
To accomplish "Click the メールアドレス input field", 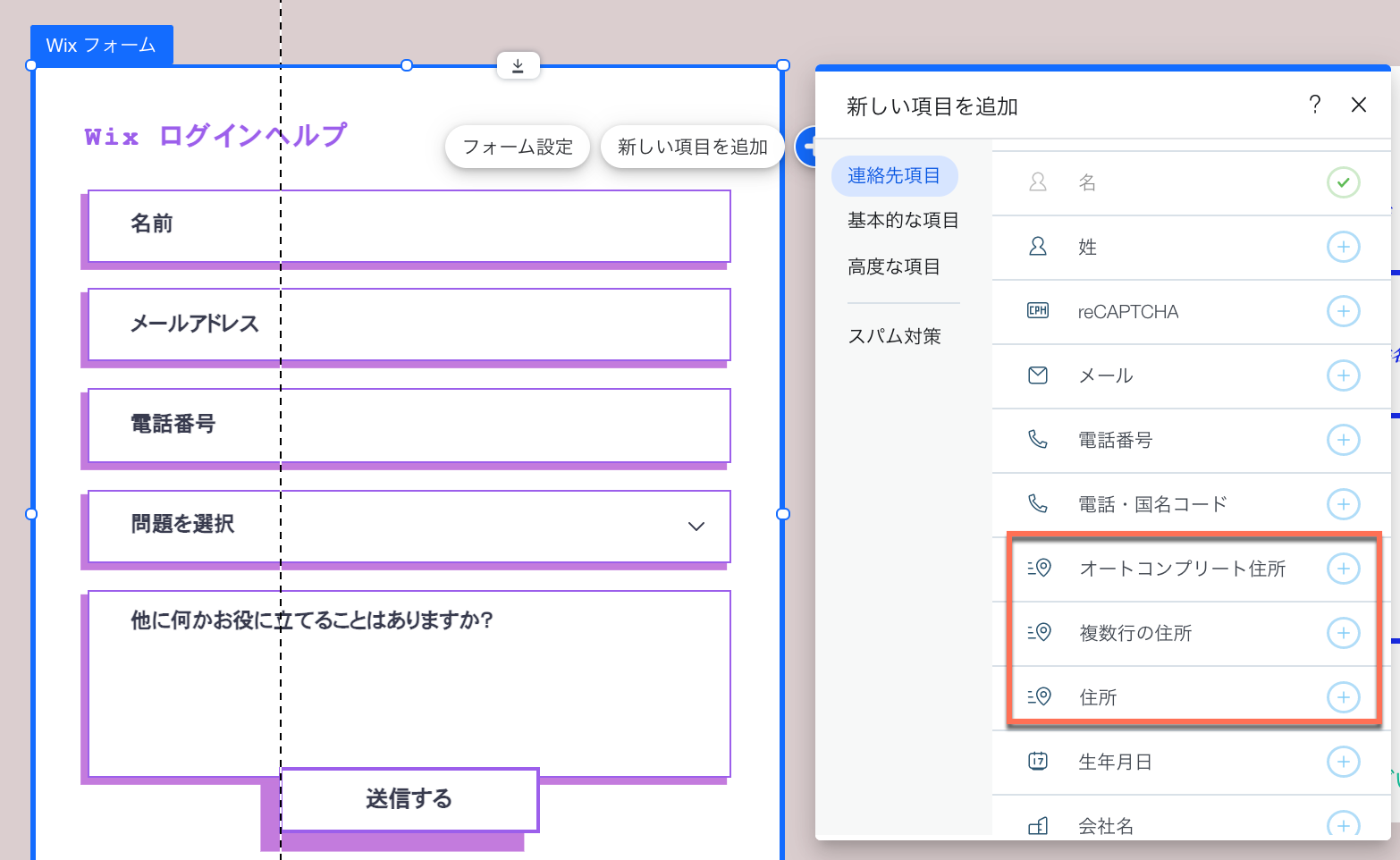I will [x=409, y=325].
